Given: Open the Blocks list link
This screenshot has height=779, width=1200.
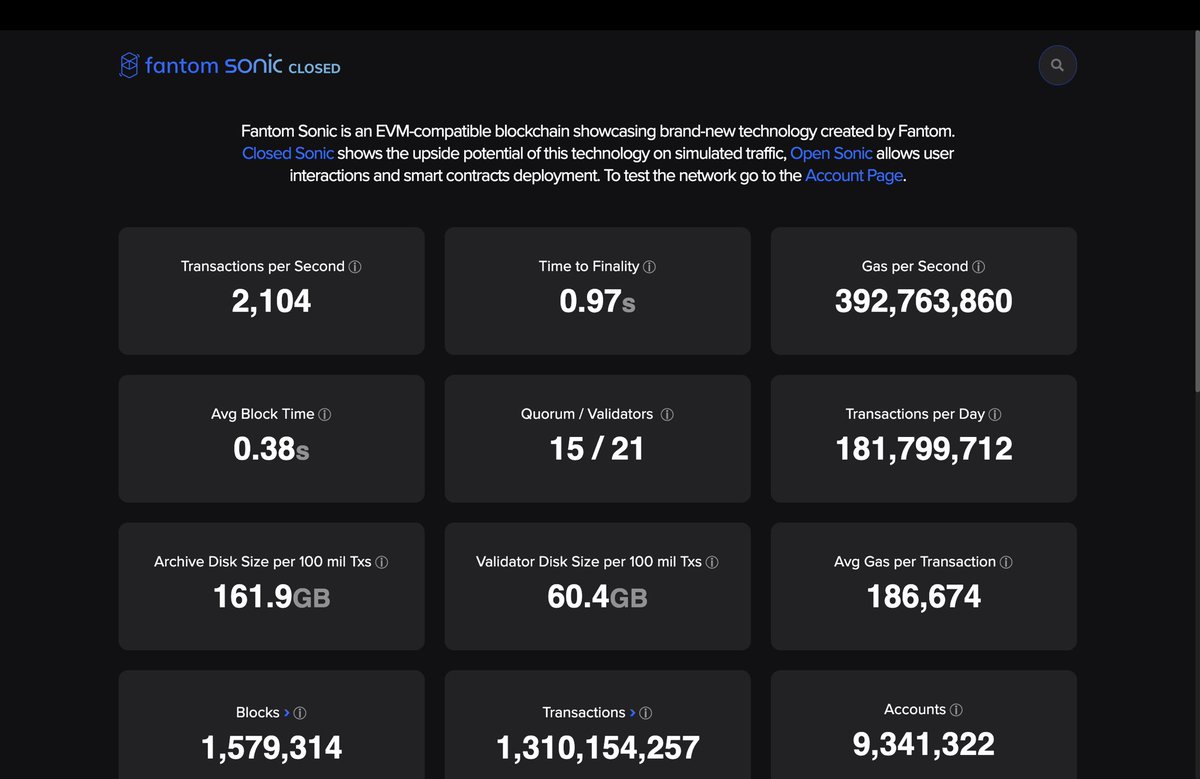Looking at the screenshot, I should (258, 713).
